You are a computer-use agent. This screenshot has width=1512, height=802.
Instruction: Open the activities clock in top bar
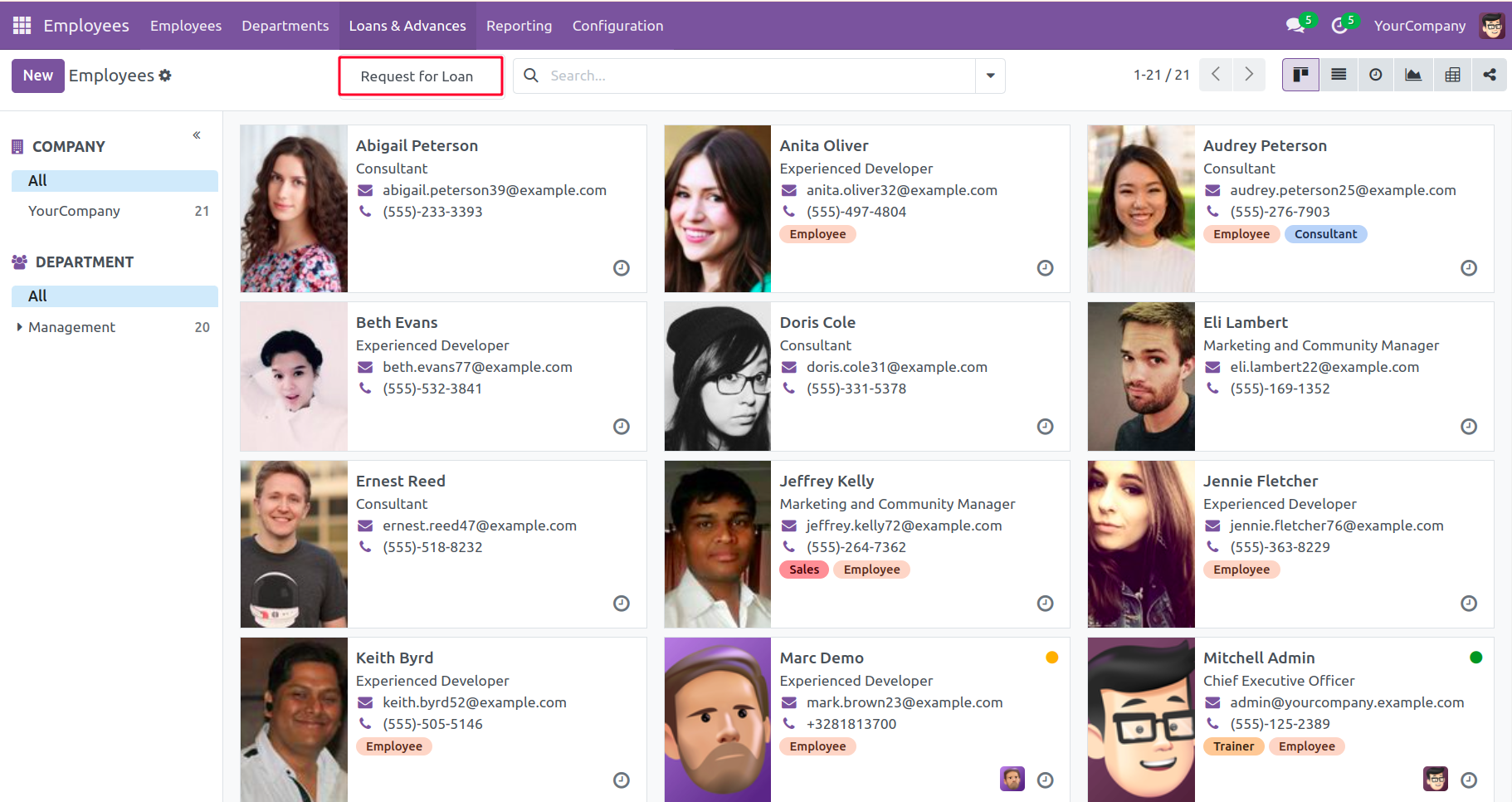1339,26
